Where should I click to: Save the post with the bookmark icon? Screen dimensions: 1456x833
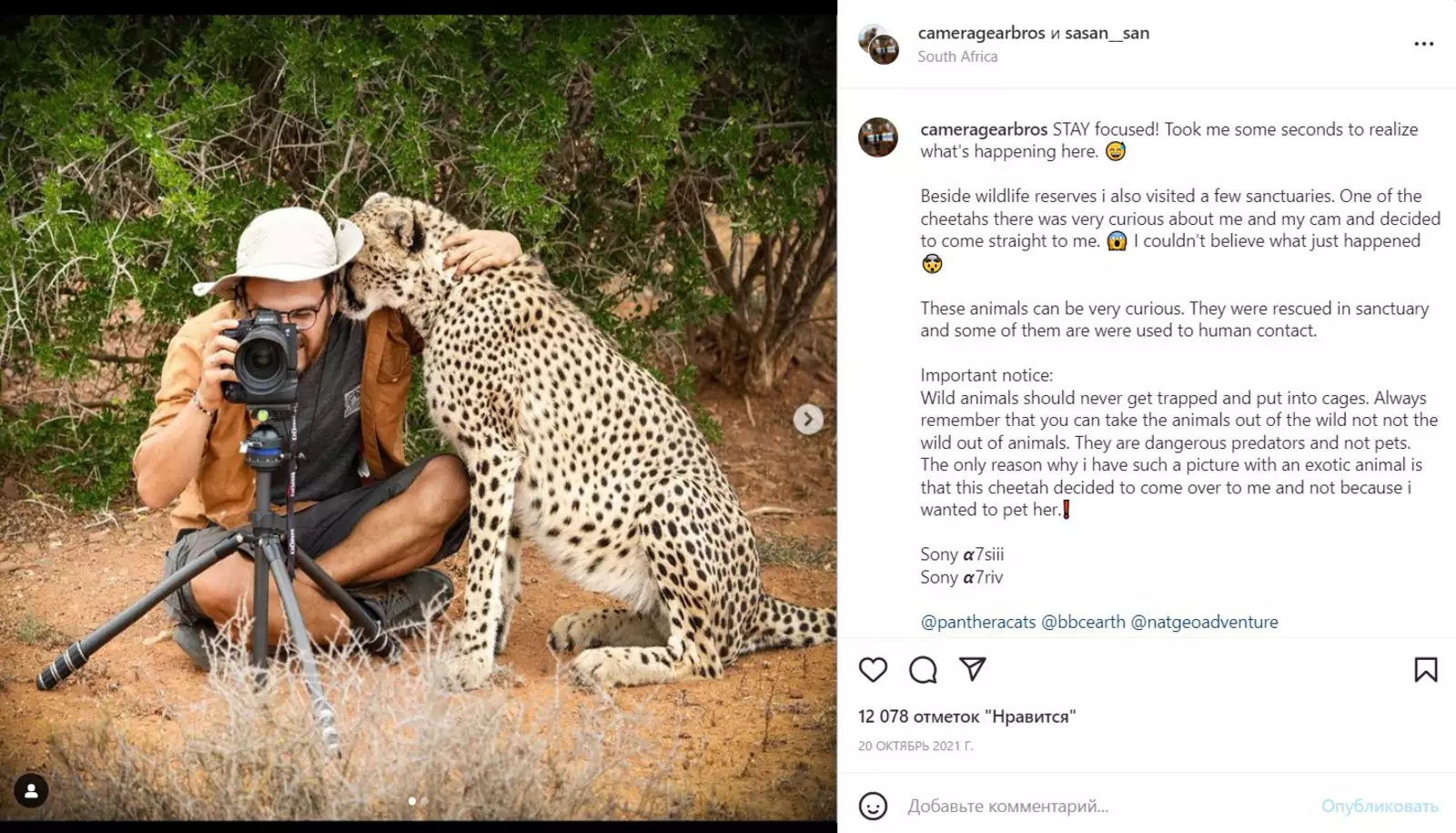1425,670
